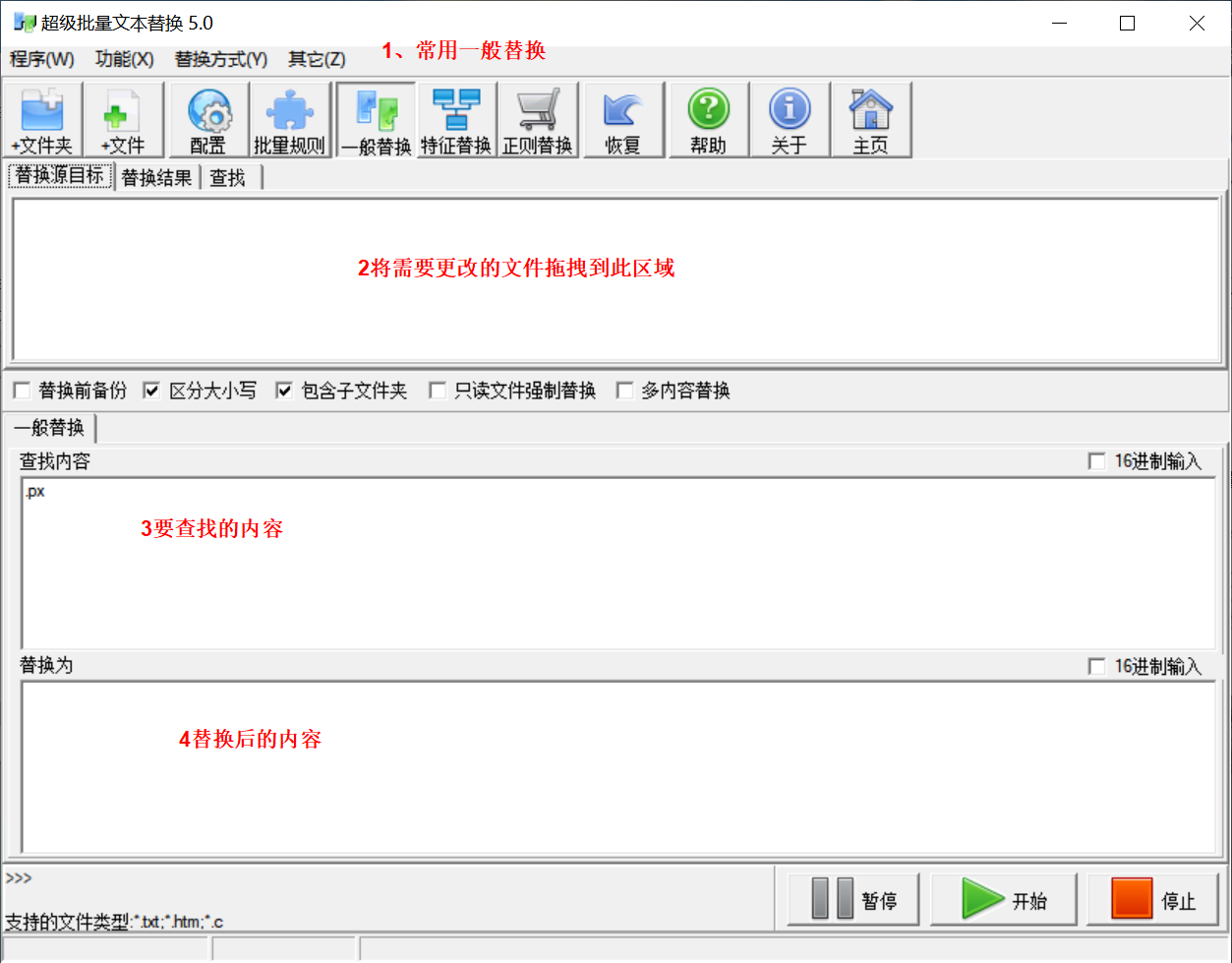Open the 其它(Z) menu
Image resolution: width=1232 pixels, height=963 pixels.
click(317, 59)
